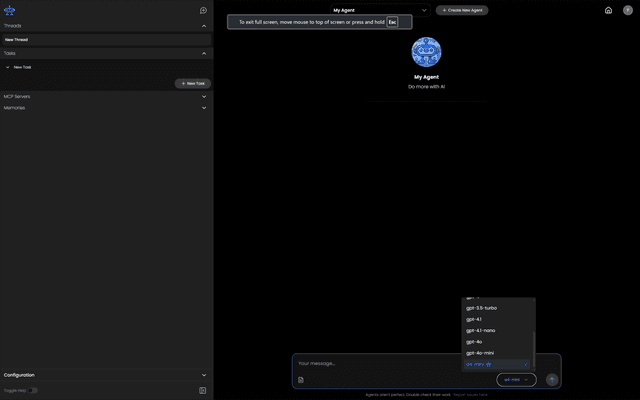Expand the Configuration section

click(x=204, y=375)
